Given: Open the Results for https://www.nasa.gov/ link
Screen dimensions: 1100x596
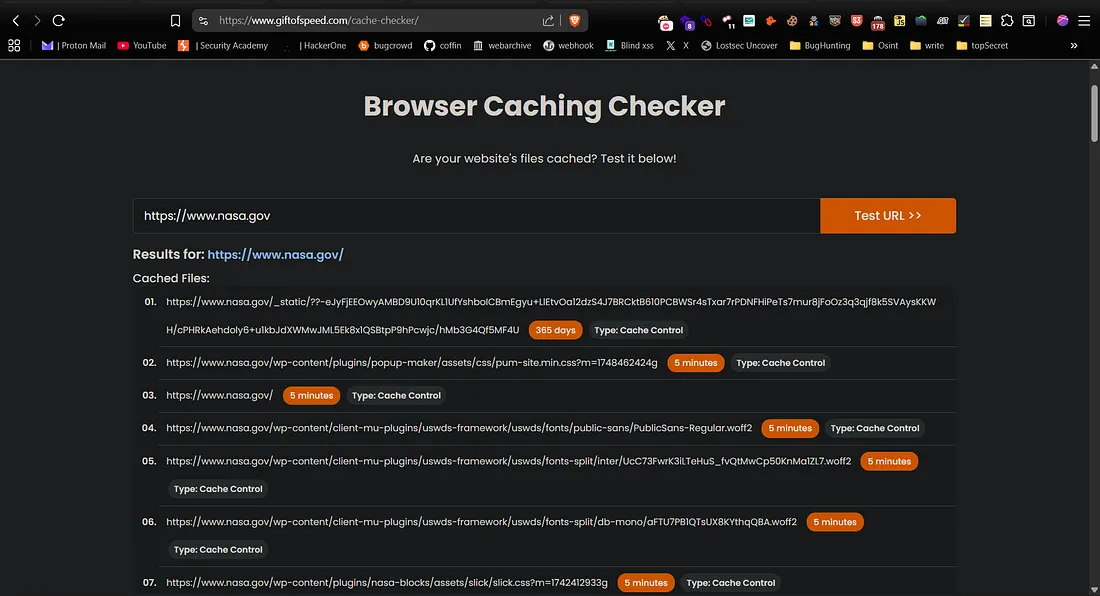Looking at the screenshot, I should pos(275,255).
